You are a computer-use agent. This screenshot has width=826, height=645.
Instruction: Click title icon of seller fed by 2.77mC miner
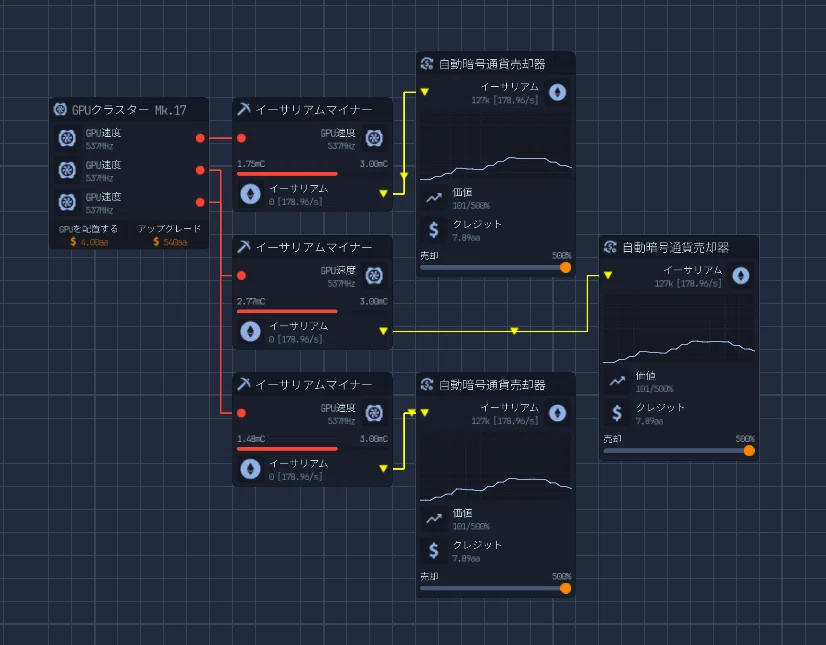(611, 247)
